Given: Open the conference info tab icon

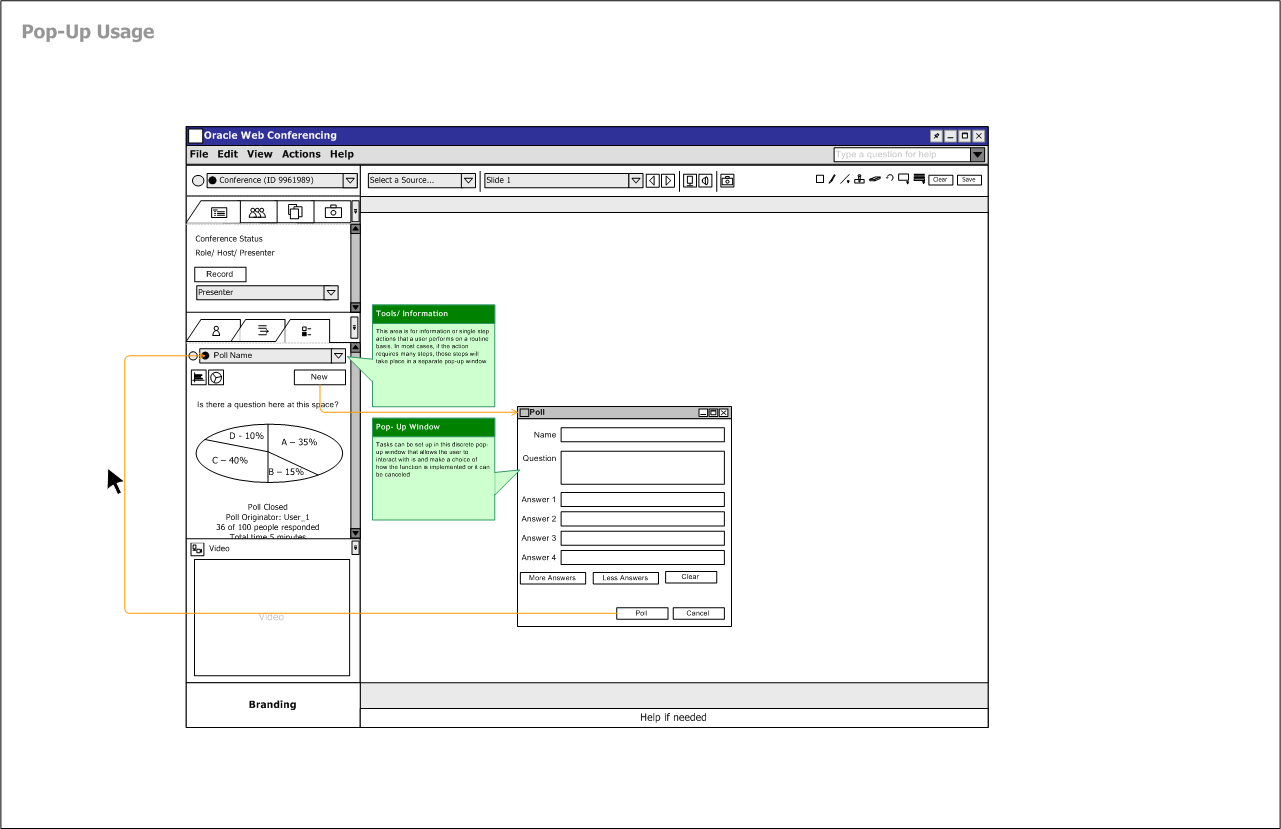Looking at the screenshot, I should pos(218,212).
